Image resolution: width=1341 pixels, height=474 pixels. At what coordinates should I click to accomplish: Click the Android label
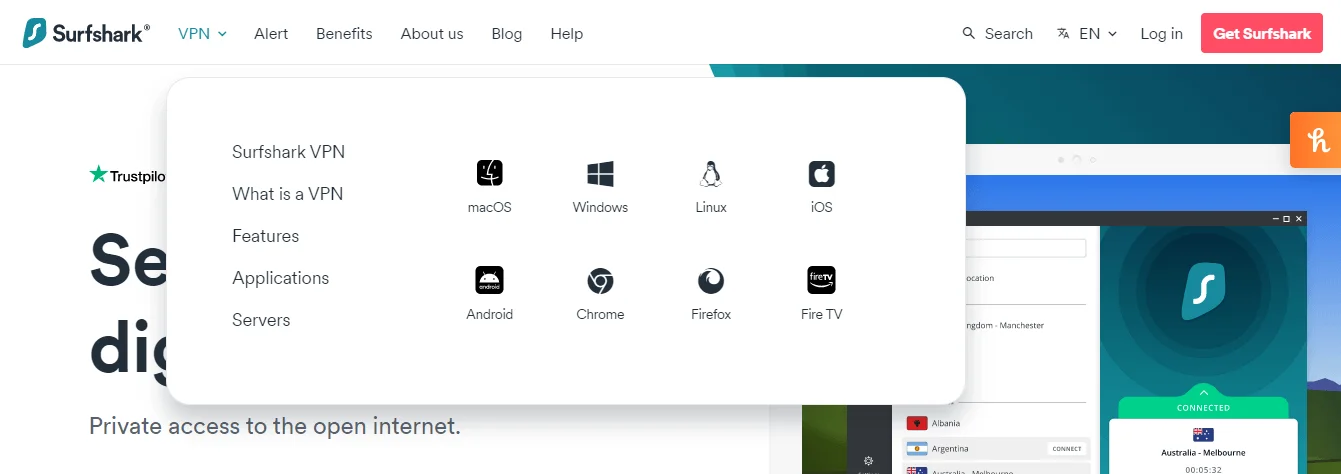(489, 314)
